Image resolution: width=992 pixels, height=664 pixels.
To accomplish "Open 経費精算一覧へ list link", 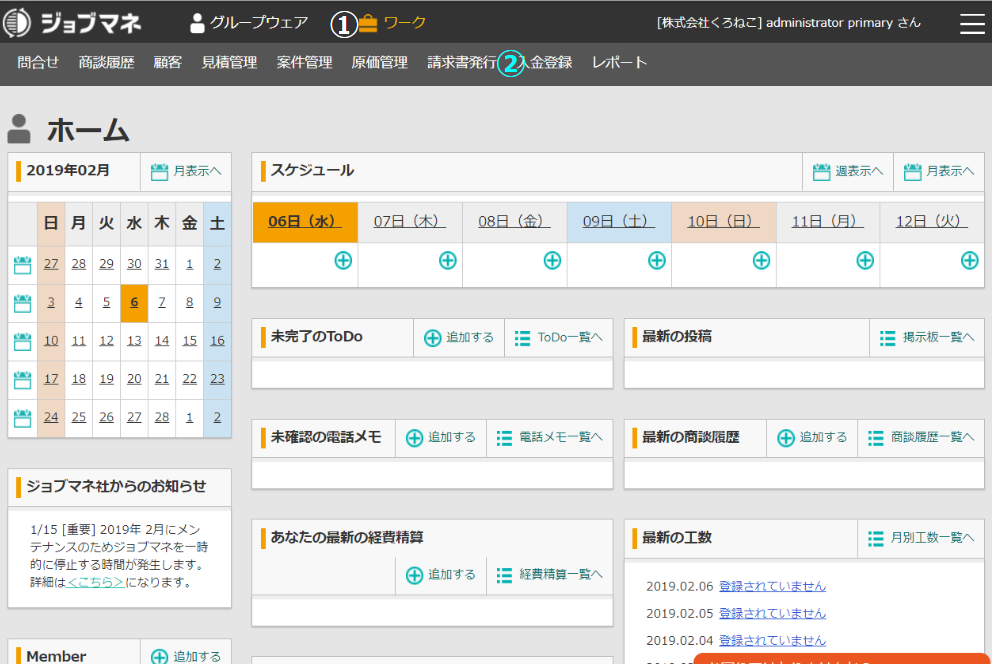I will point(550,575).
